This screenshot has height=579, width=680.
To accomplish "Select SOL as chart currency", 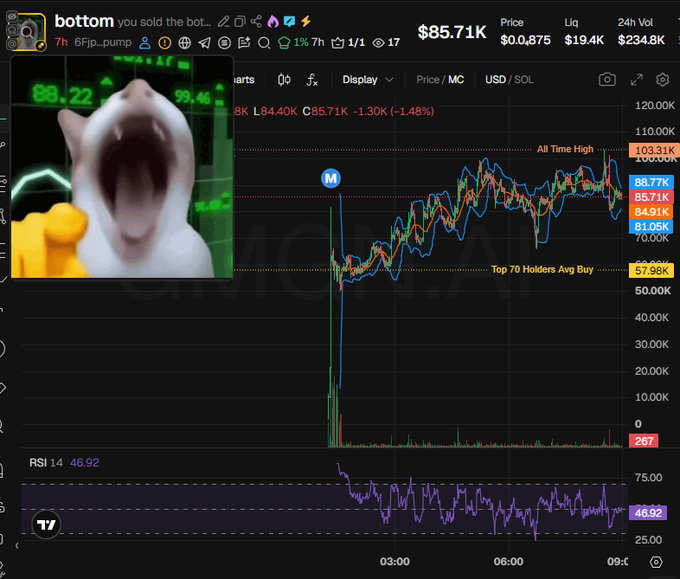I will point(524,80).
